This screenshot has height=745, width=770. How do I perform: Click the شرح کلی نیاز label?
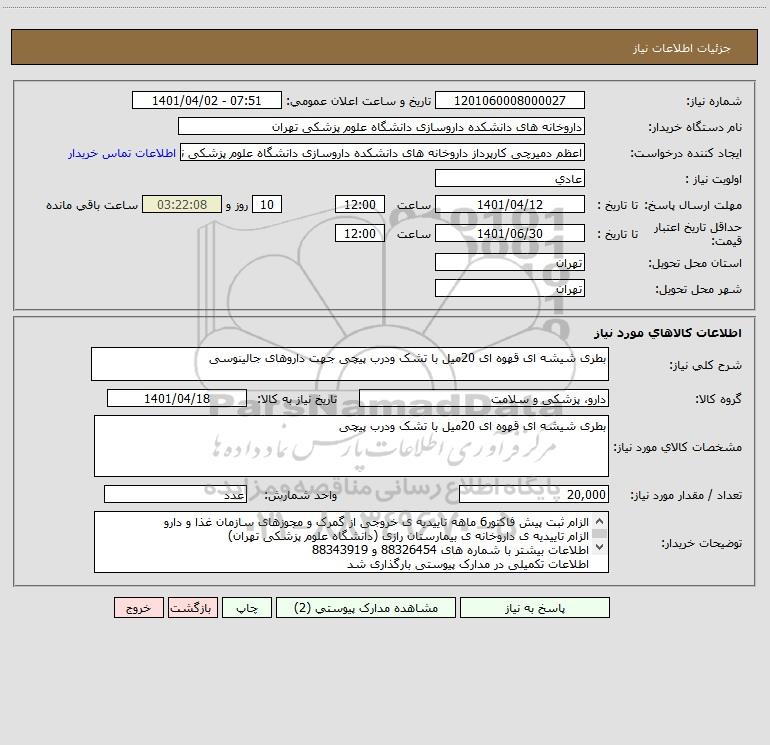pyautogui.click(x=706, y=365)
